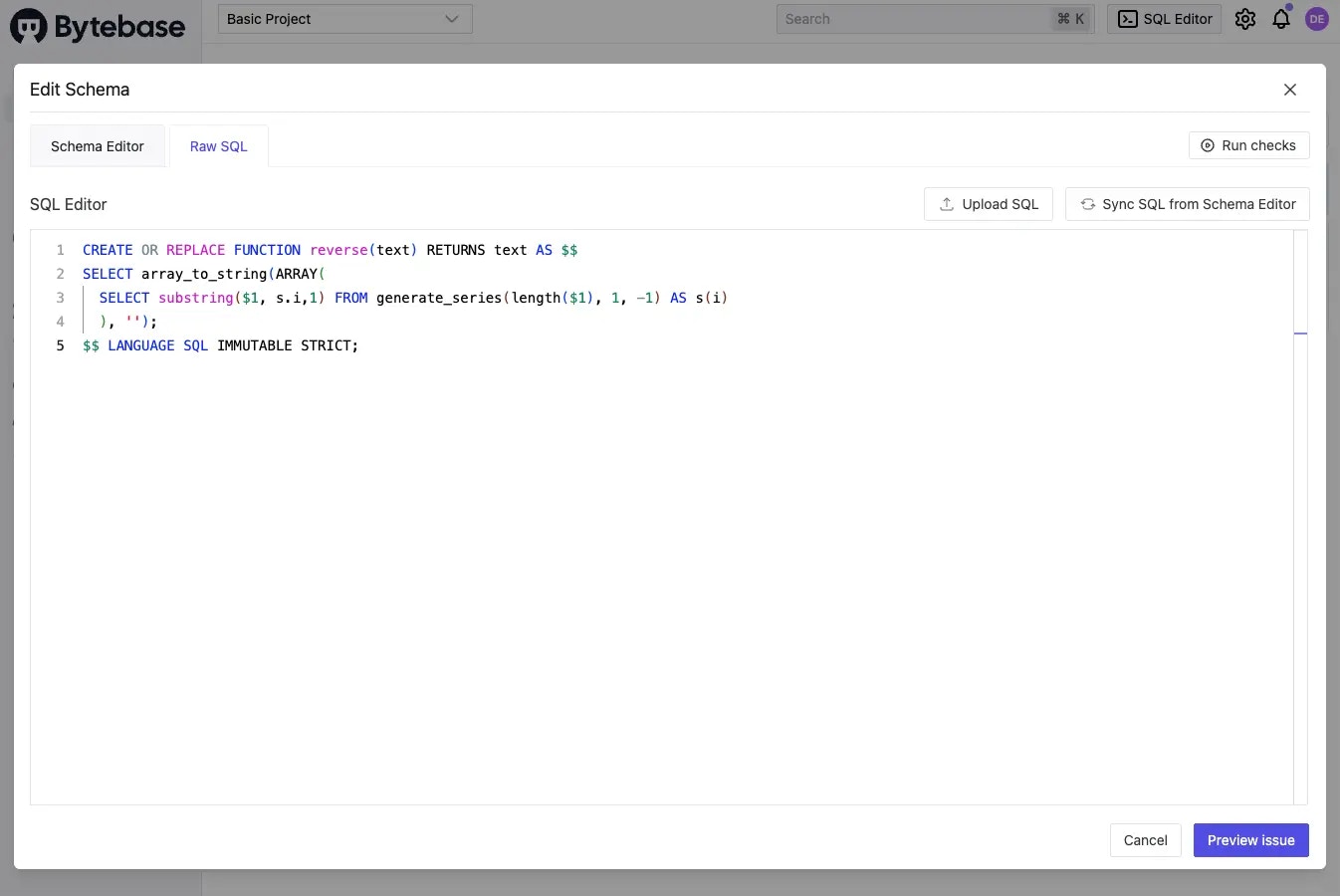The height and width of the screenshot is (896, 1340).
Task: Click the Upload SQL button
Action: 988,203
